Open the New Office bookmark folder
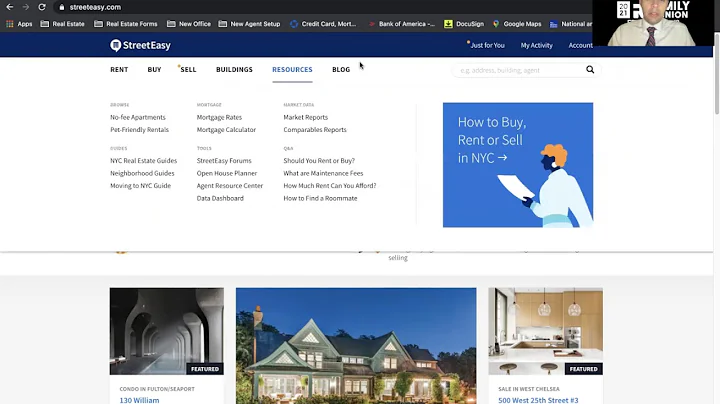 click(x=189, y=24)
